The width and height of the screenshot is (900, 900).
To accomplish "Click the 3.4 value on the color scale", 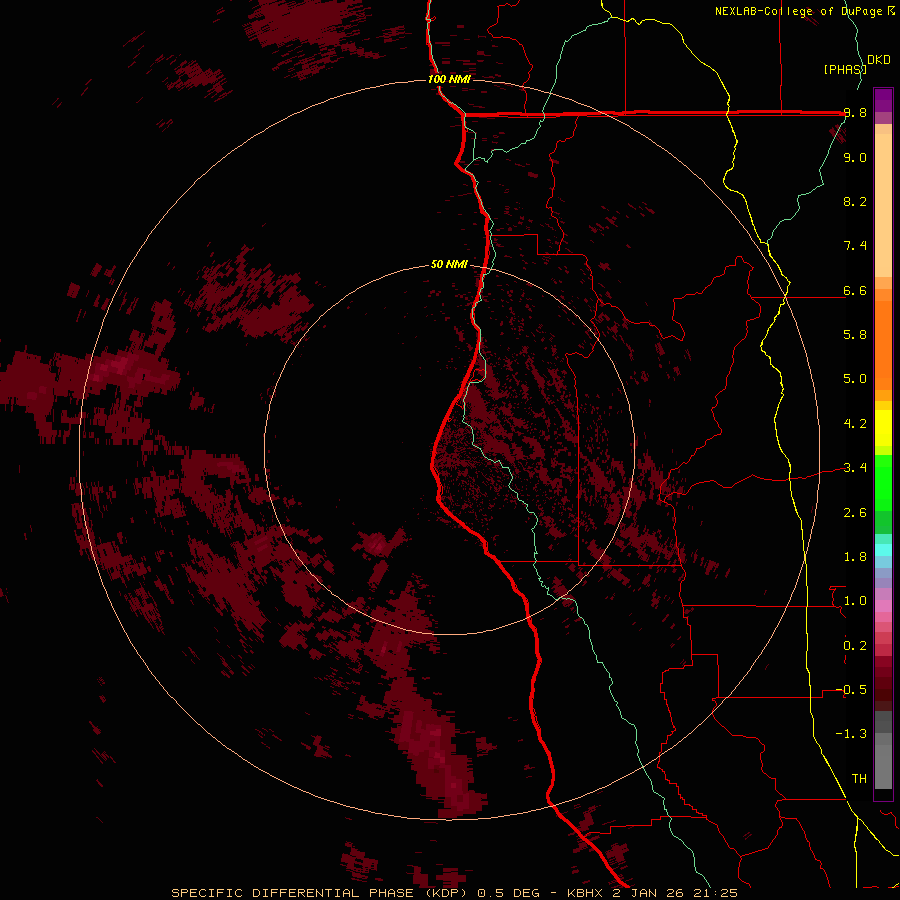I will 855,467.
